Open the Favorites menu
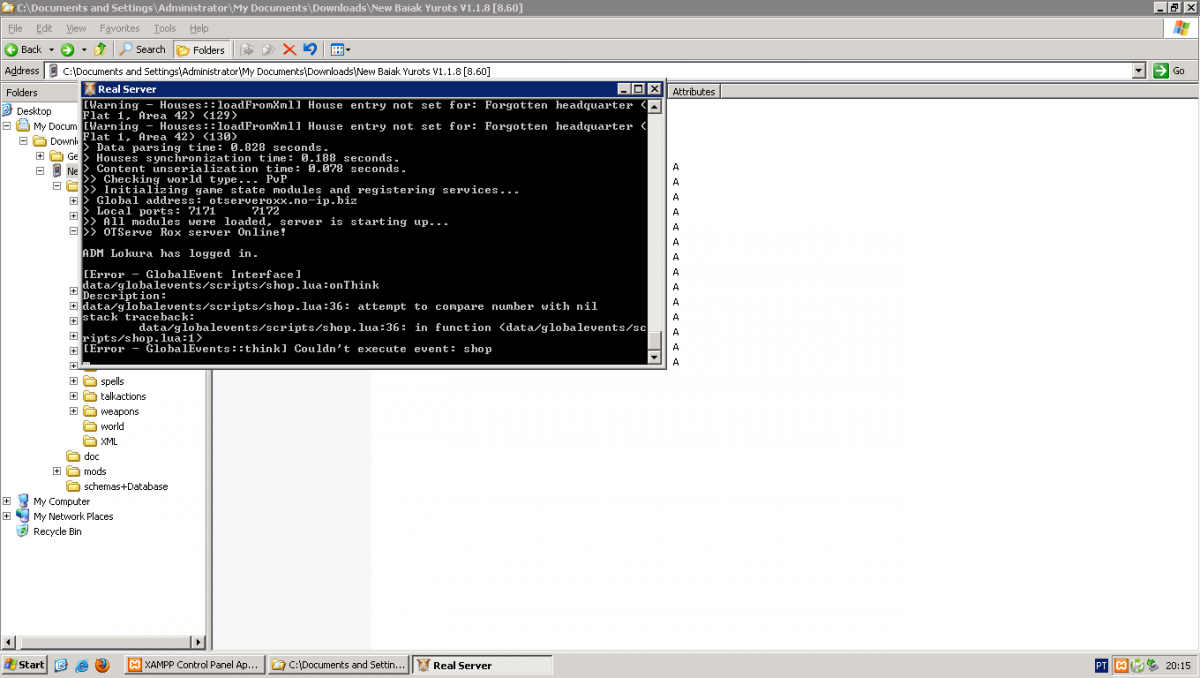The image size is (1200, 678). click(x=120, y=28)
